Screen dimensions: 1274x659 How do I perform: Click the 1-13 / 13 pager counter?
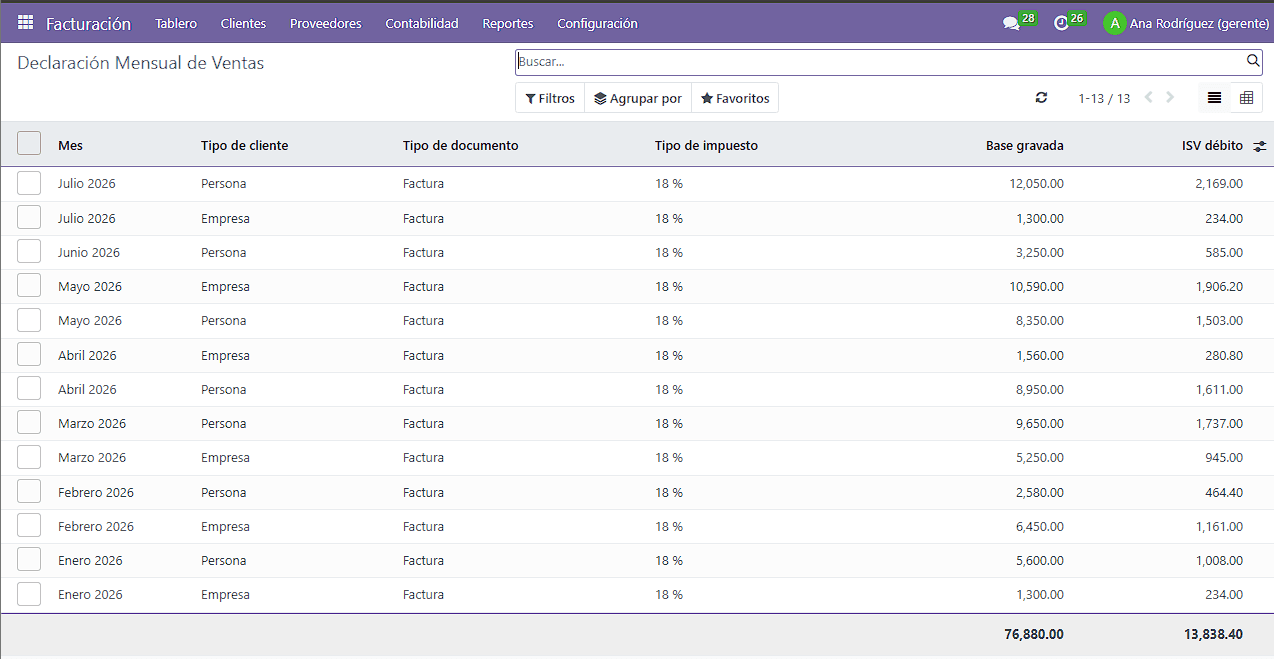tap(1104, 98)
